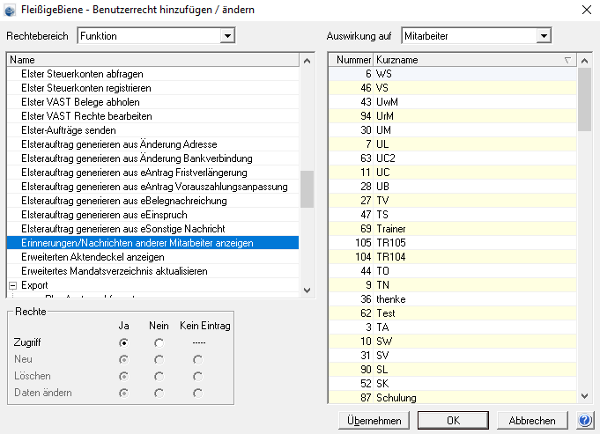600x434 pixels.
Task: Click the Abbrechen button
Action: (532, 421)
